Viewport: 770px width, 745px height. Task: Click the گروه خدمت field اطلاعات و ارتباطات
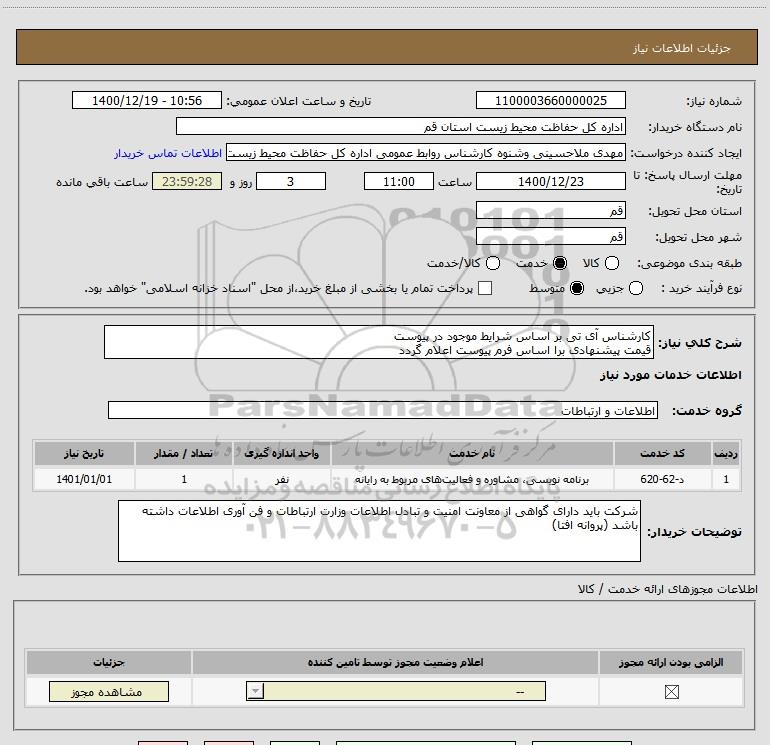(x=383, y=411)
